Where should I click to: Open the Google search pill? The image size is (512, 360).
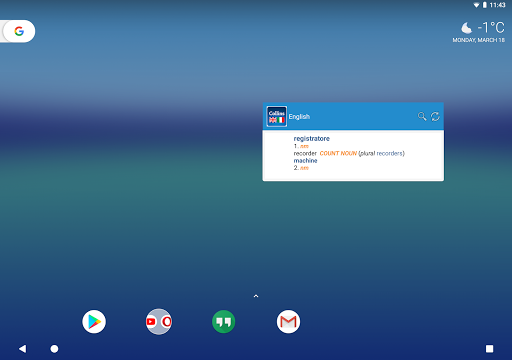pos(18,31)
